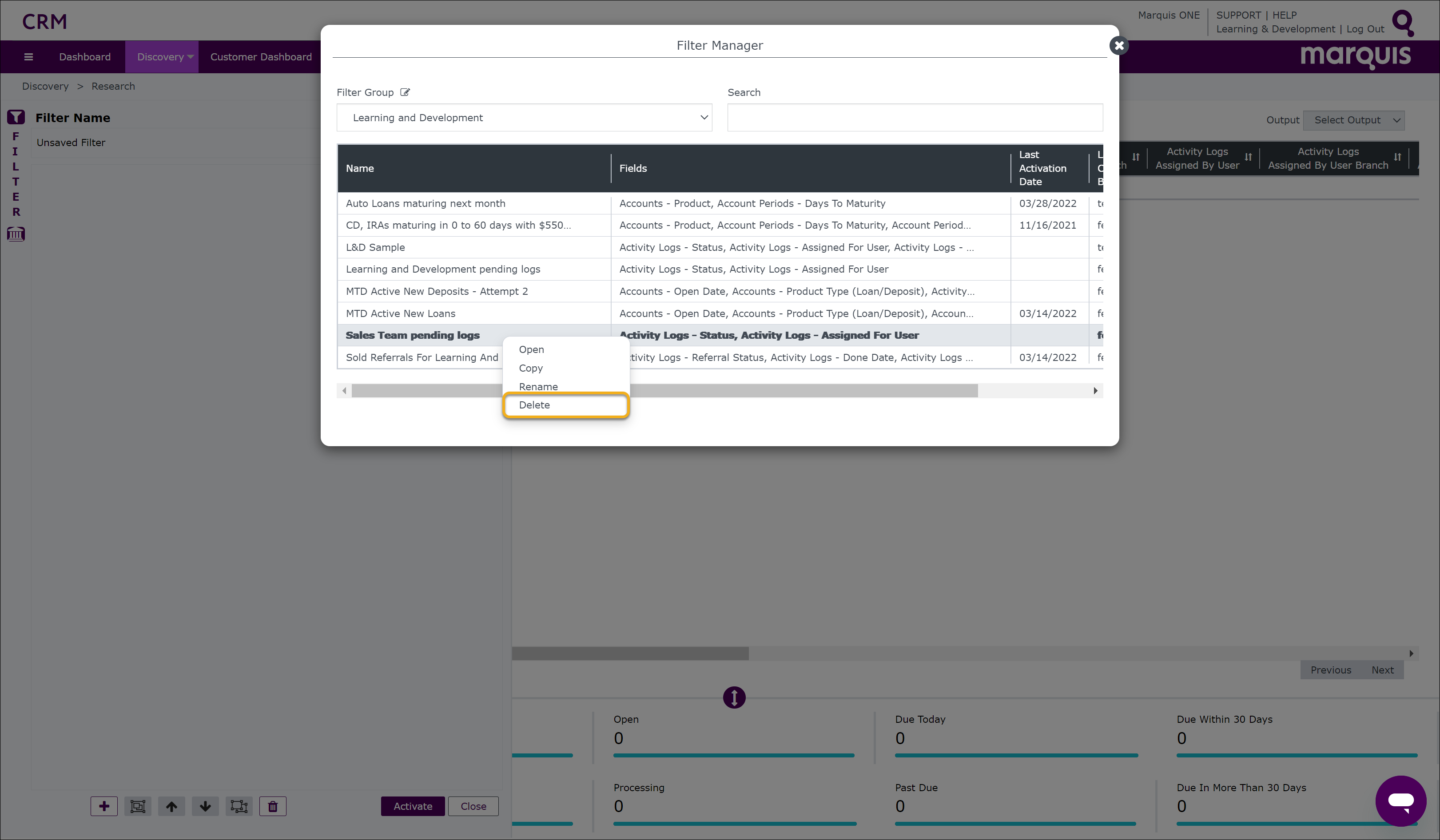The height and width of the screenshot is (840, 1440).
Task: Click the Previous pagination button
Action: 1330,670
